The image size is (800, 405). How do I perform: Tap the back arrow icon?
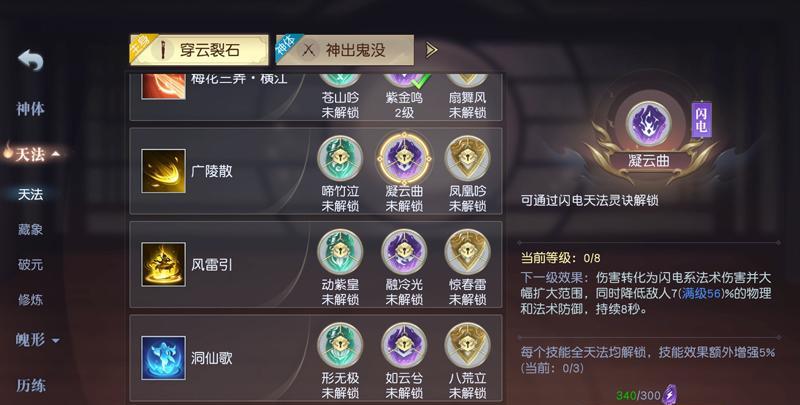[x=31, y=60]
